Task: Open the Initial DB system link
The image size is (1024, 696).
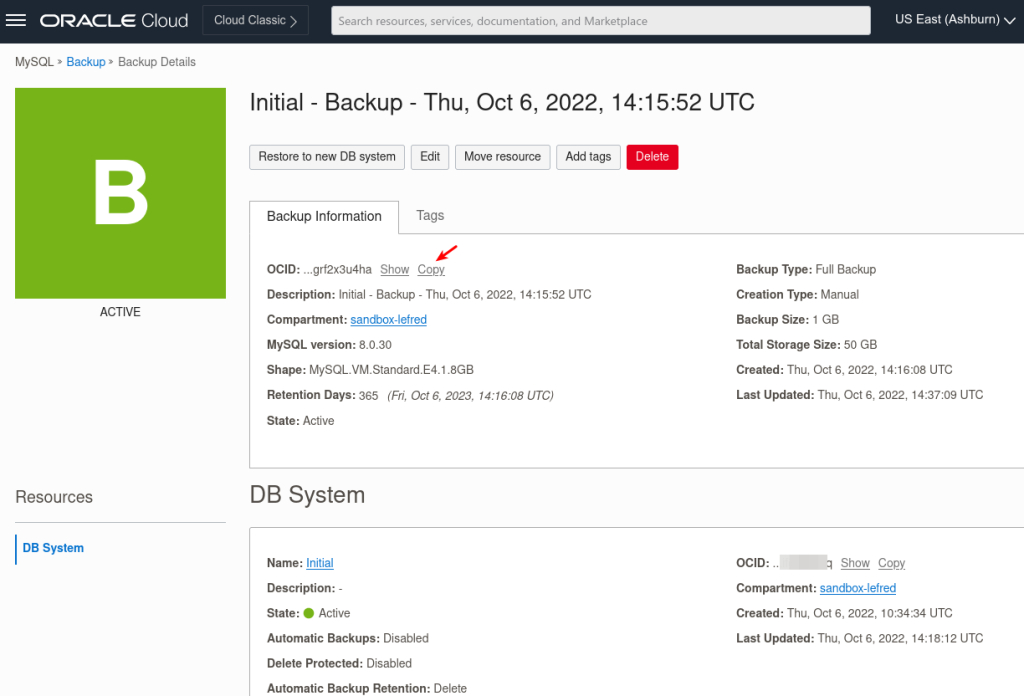Action: (x=319, y=563)
